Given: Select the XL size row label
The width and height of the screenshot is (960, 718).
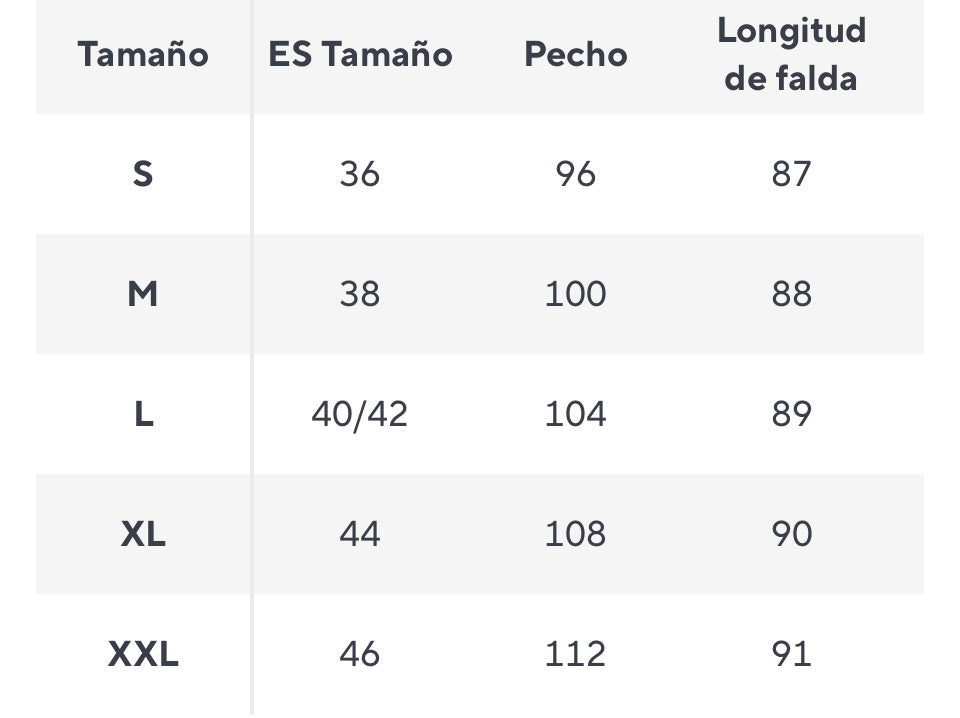Looking at the screenshot, I should coord(143,534).
